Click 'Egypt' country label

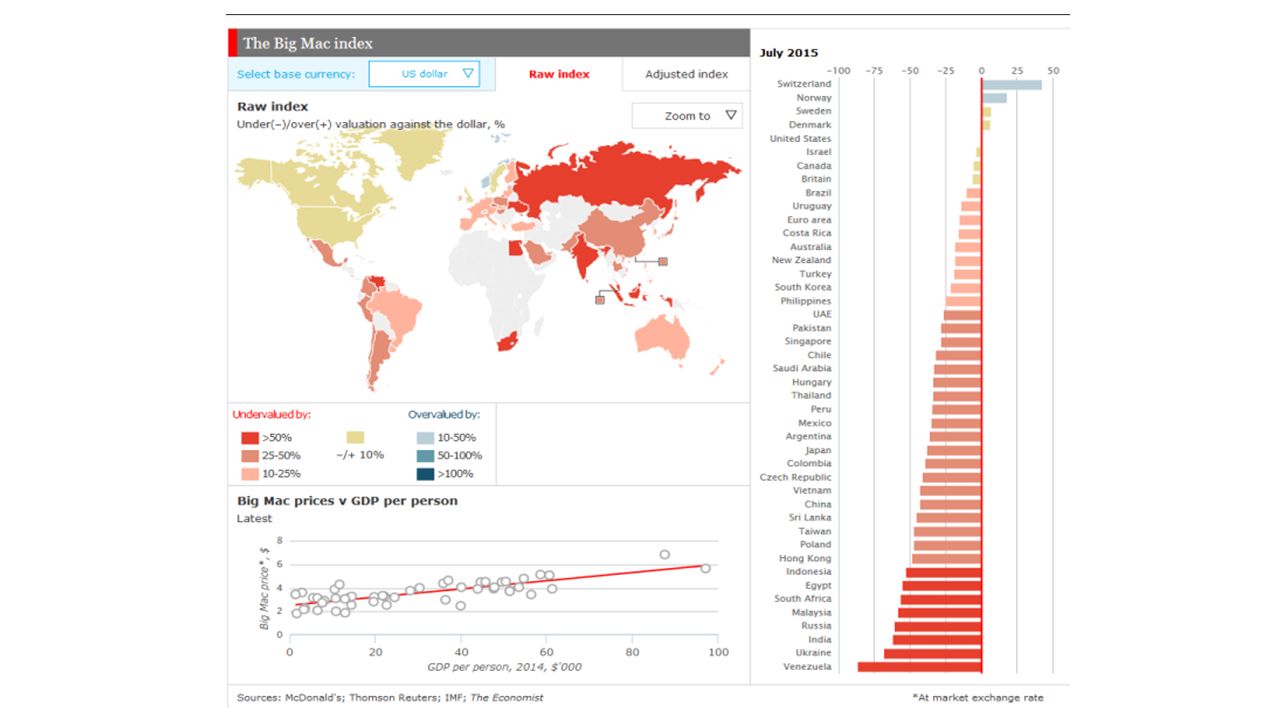pyautogui.click(x=819, y=585)
